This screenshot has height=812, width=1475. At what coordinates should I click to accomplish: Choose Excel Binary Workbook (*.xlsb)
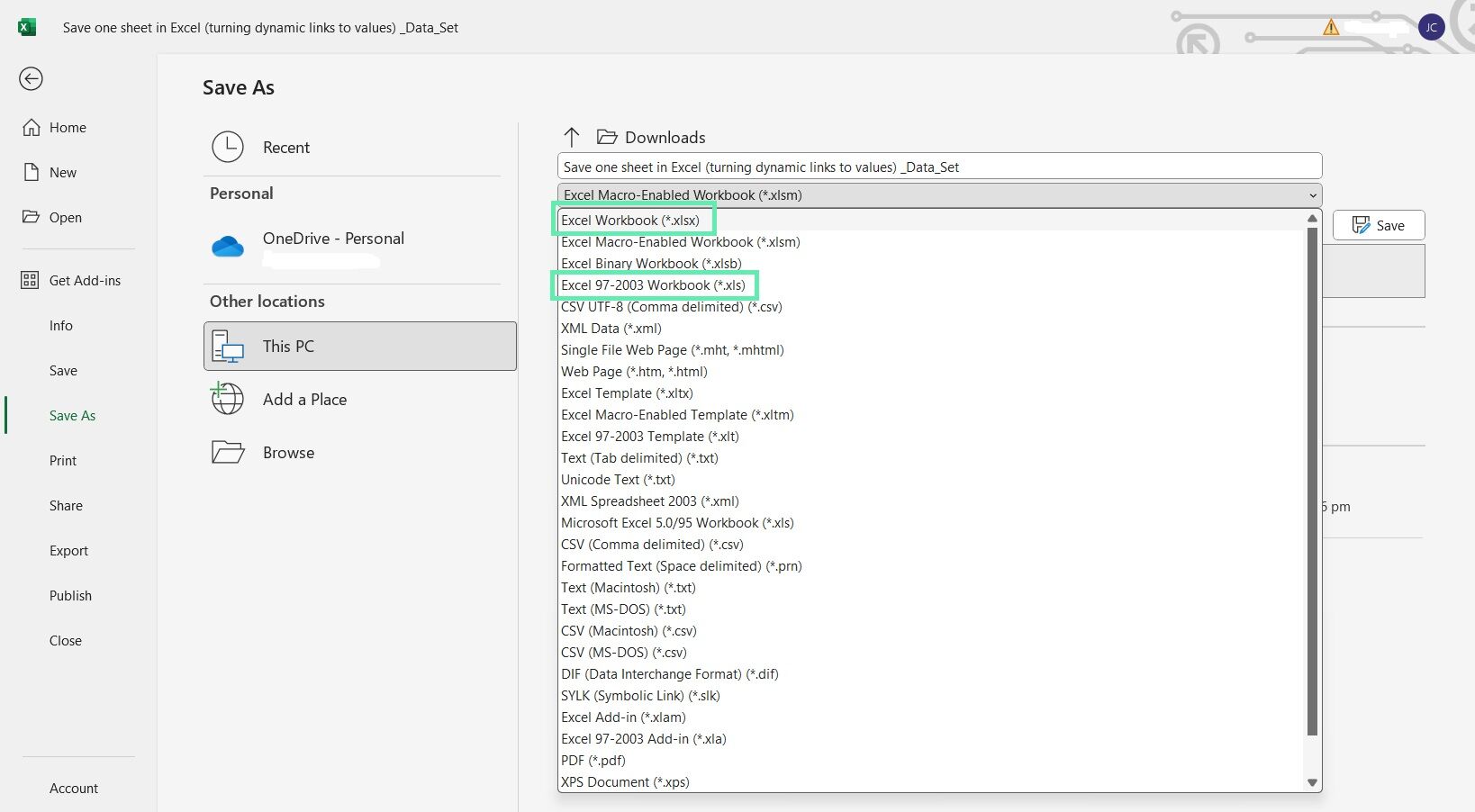click(931, 263)
